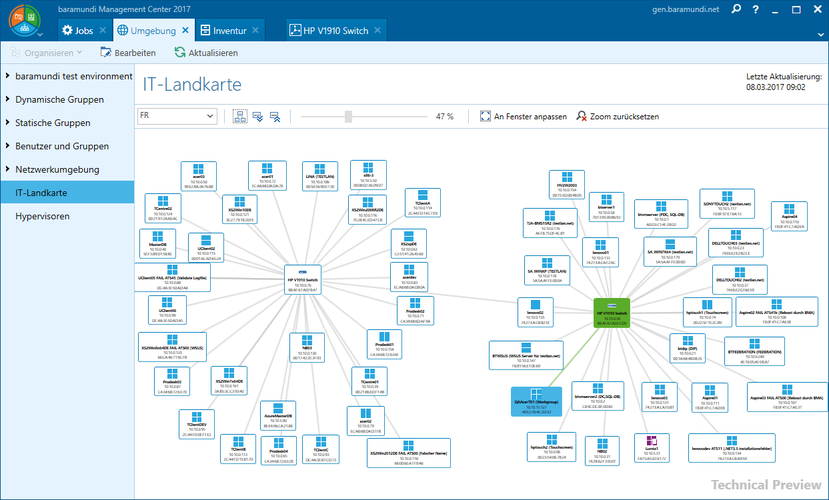
Task: Click the 47 % zoom value
Action: (x=444, y=116)
